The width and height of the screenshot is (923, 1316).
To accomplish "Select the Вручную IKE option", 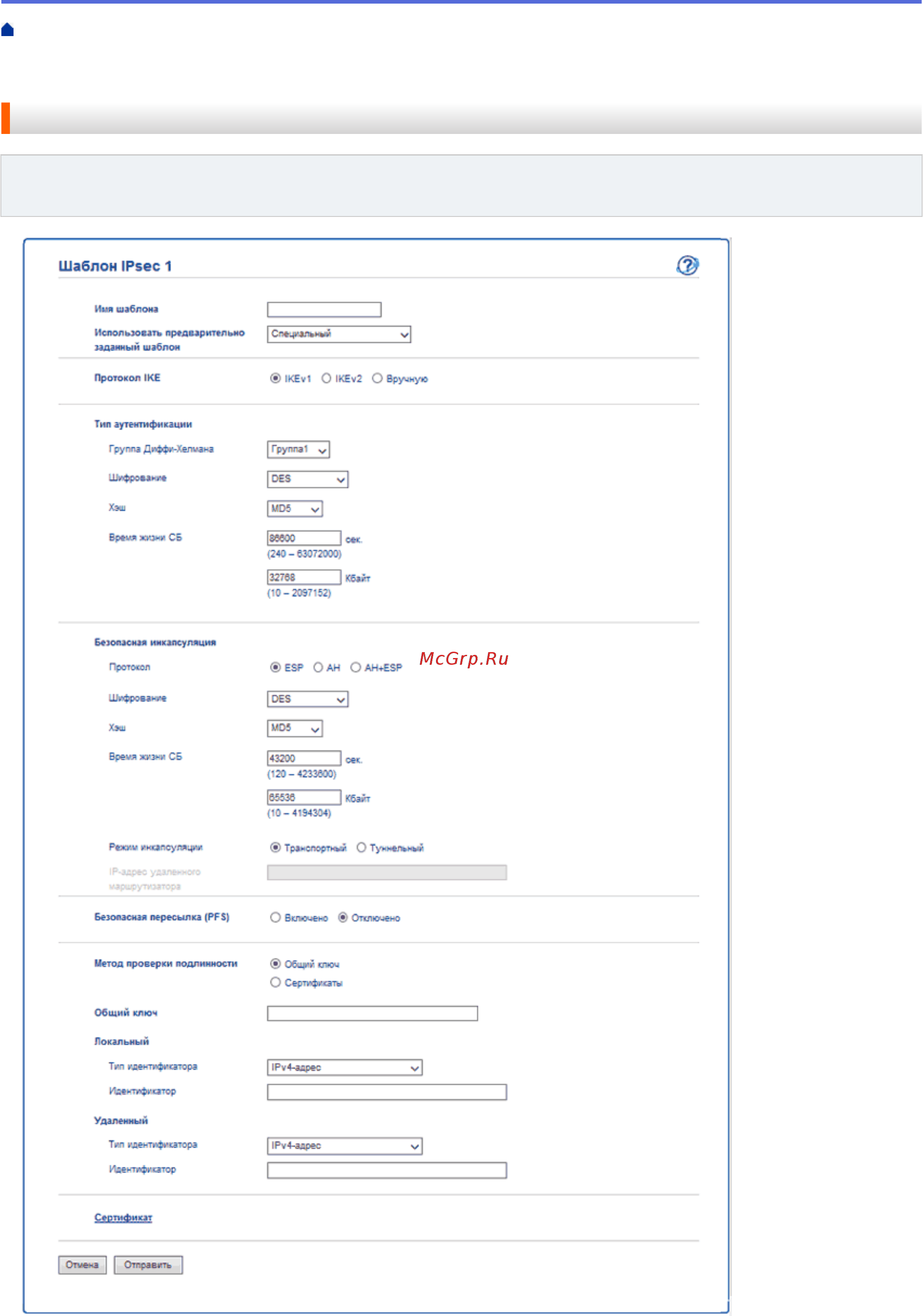I will 377,378.
